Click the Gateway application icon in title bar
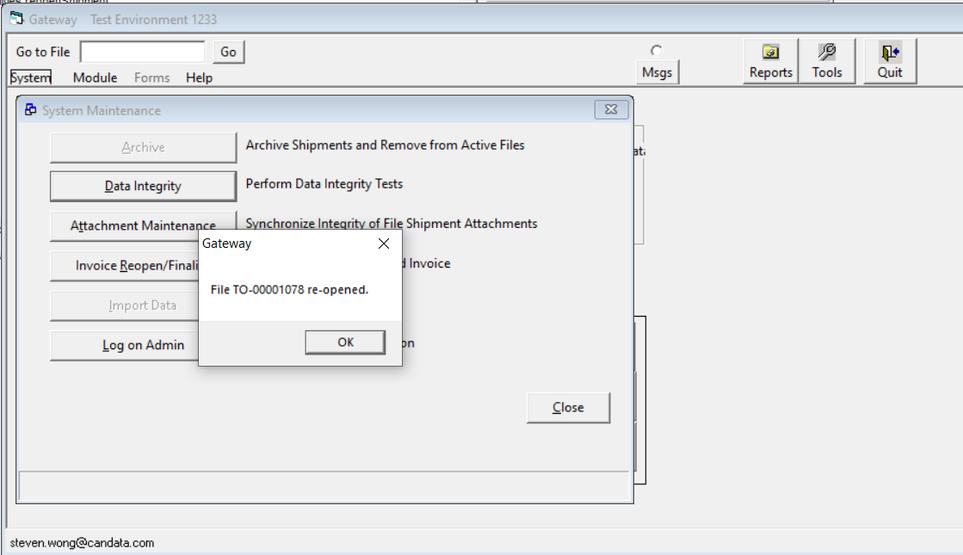Viewport: 963px width, 555px height. click(x=16, y=19)
